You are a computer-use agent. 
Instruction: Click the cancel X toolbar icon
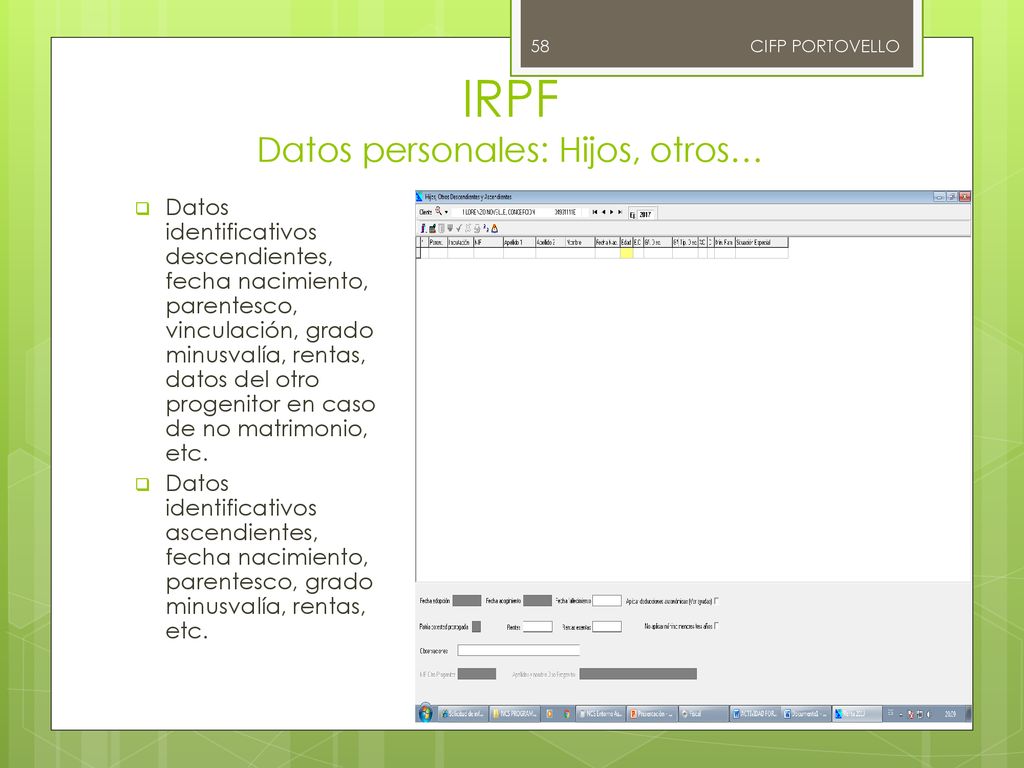tap(468, 229)
